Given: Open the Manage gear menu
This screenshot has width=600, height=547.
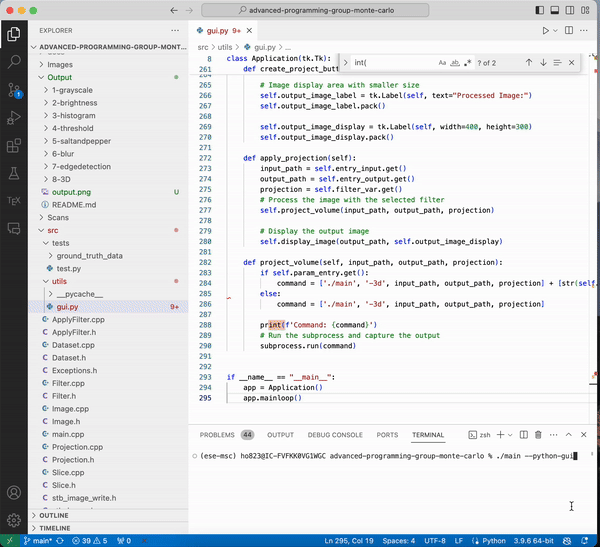Looking at the screenshot, I should (x=14, y=520).
